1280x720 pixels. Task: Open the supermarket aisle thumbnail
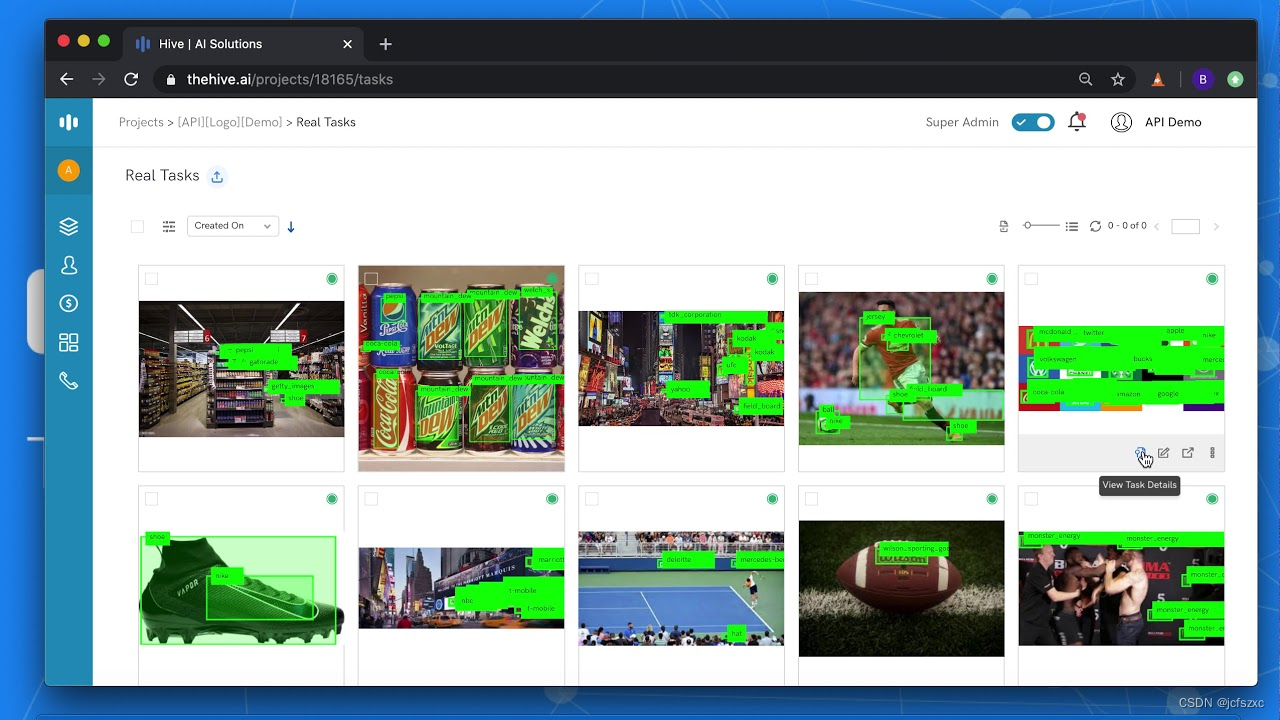click(x=241, y=369)
